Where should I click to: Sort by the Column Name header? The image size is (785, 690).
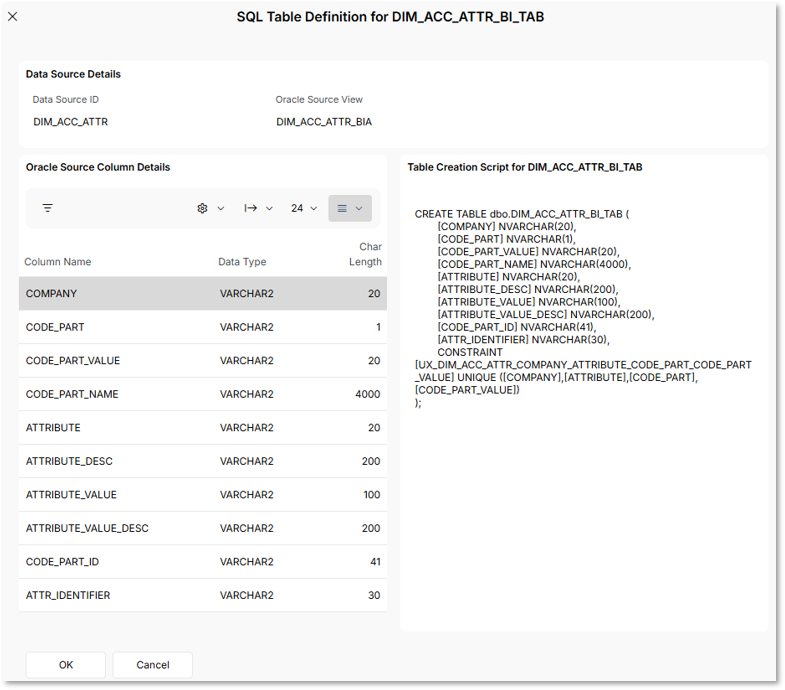click(58, 261)
